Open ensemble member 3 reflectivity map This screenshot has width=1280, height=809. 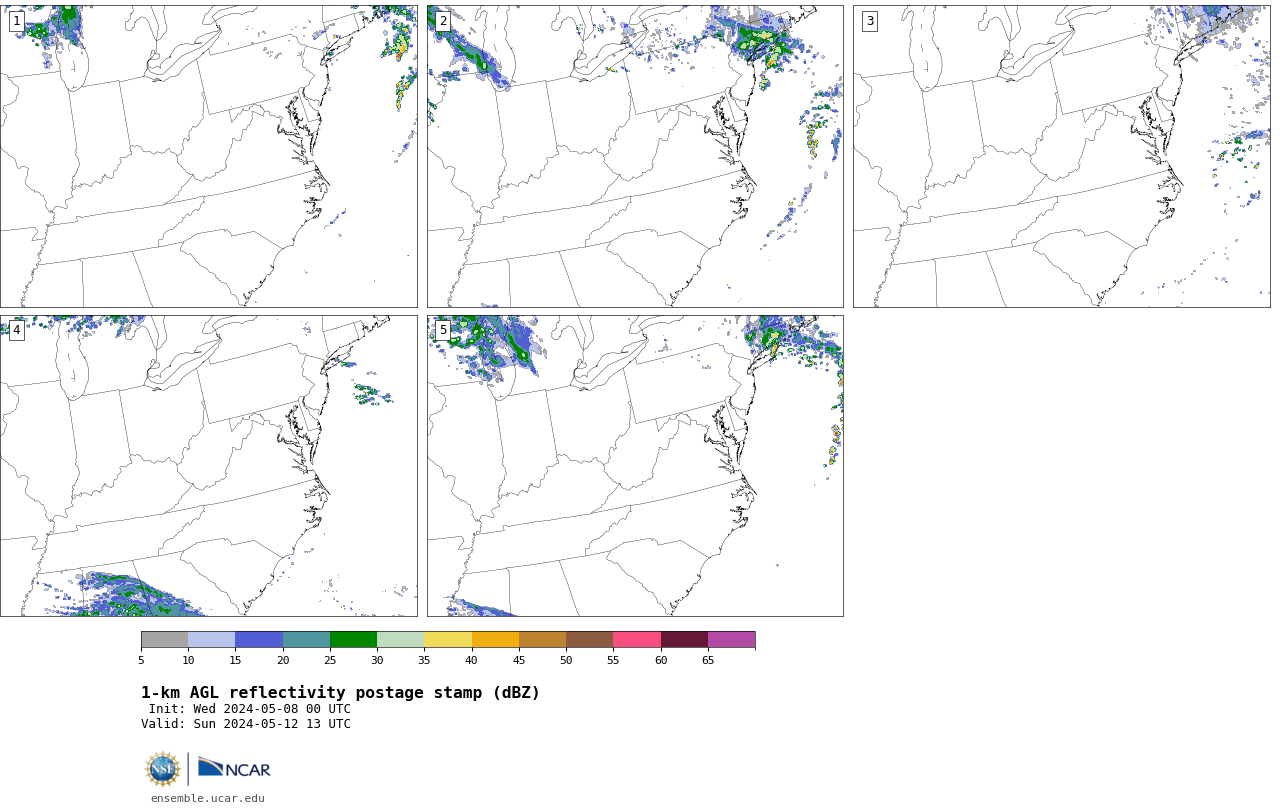(x=1061, y=156)
